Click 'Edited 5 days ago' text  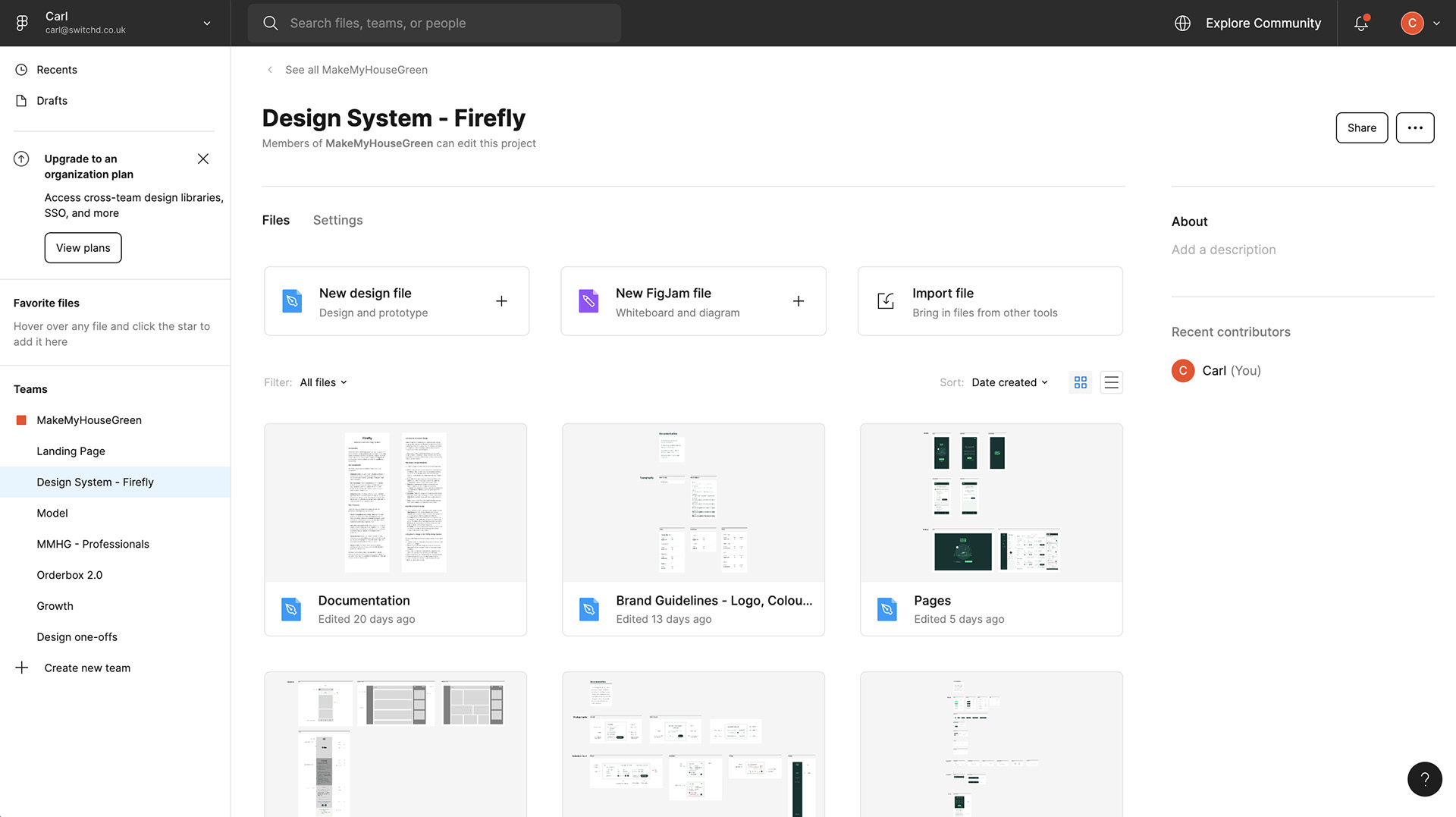[959, 619]
